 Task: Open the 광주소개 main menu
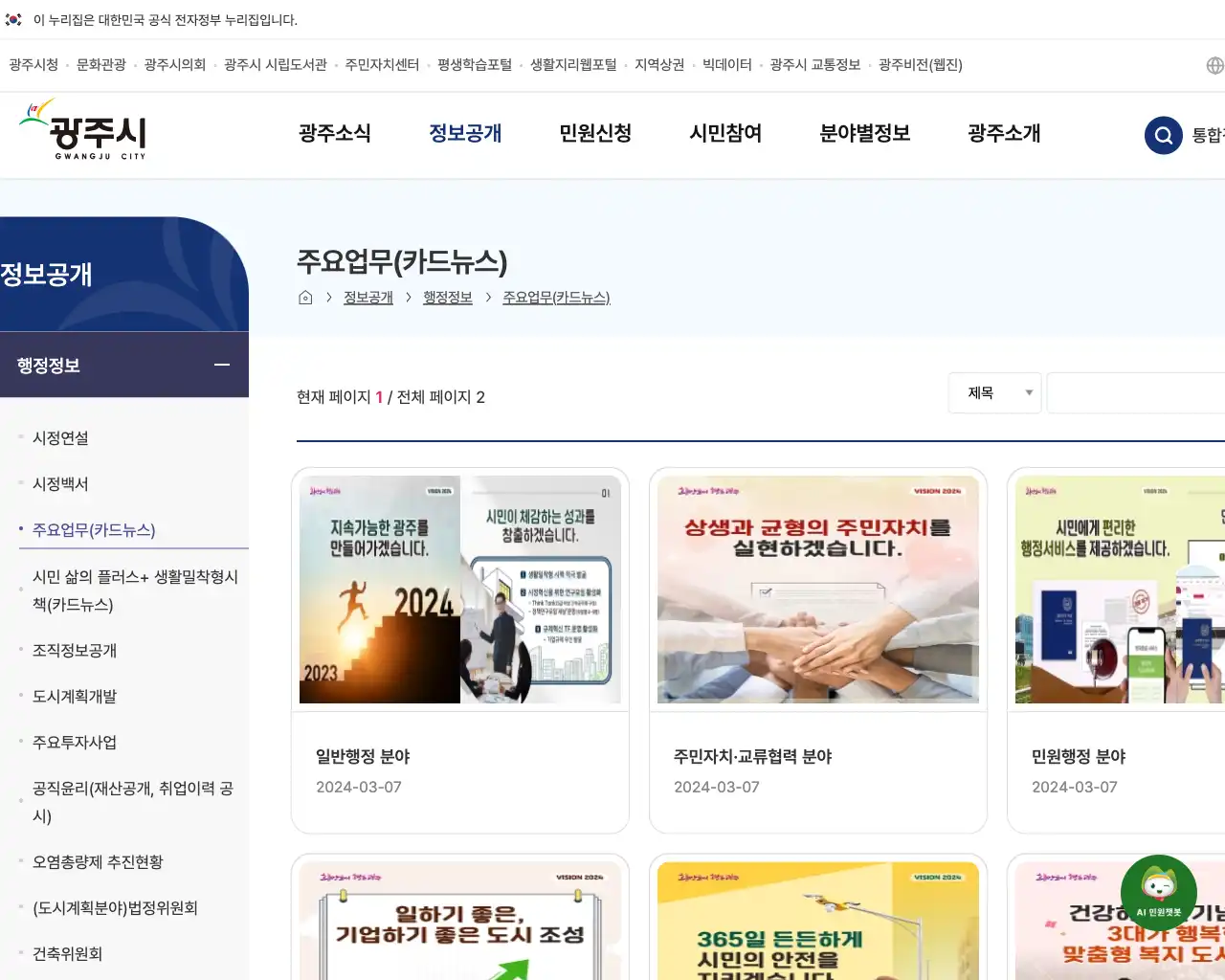click(1004, 133)
